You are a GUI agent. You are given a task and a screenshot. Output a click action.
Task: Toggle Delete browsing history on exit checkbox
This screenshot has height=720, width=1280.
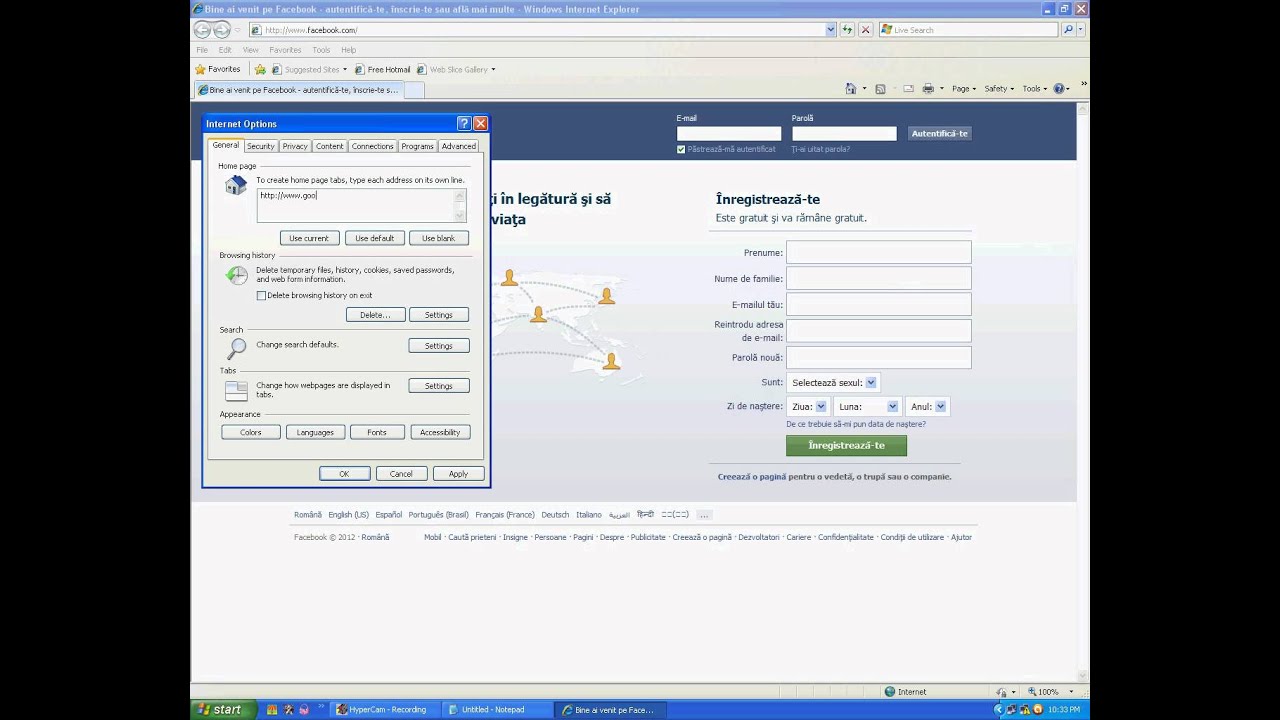tap(262, 295)
